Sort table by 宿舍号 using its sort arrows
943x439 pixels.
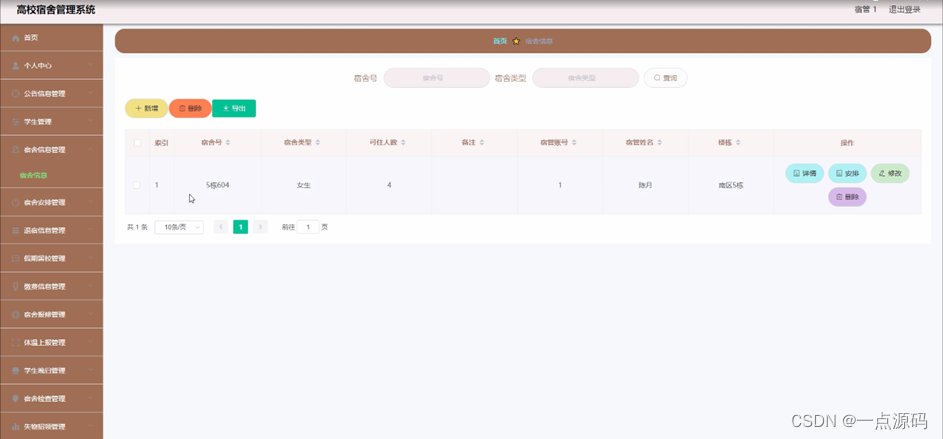click(228, 143)
